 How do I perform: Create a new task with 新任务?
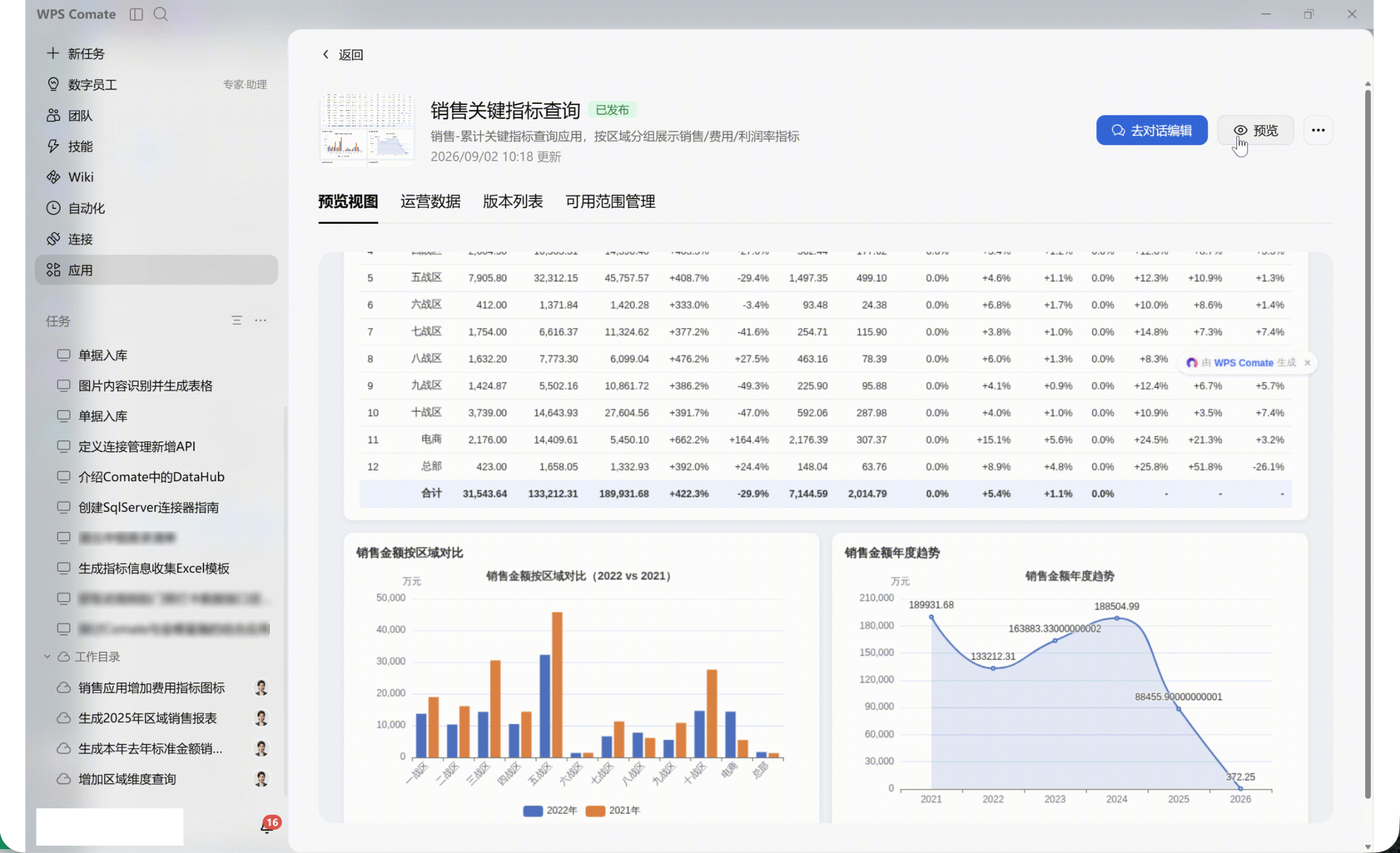[156, 54]
